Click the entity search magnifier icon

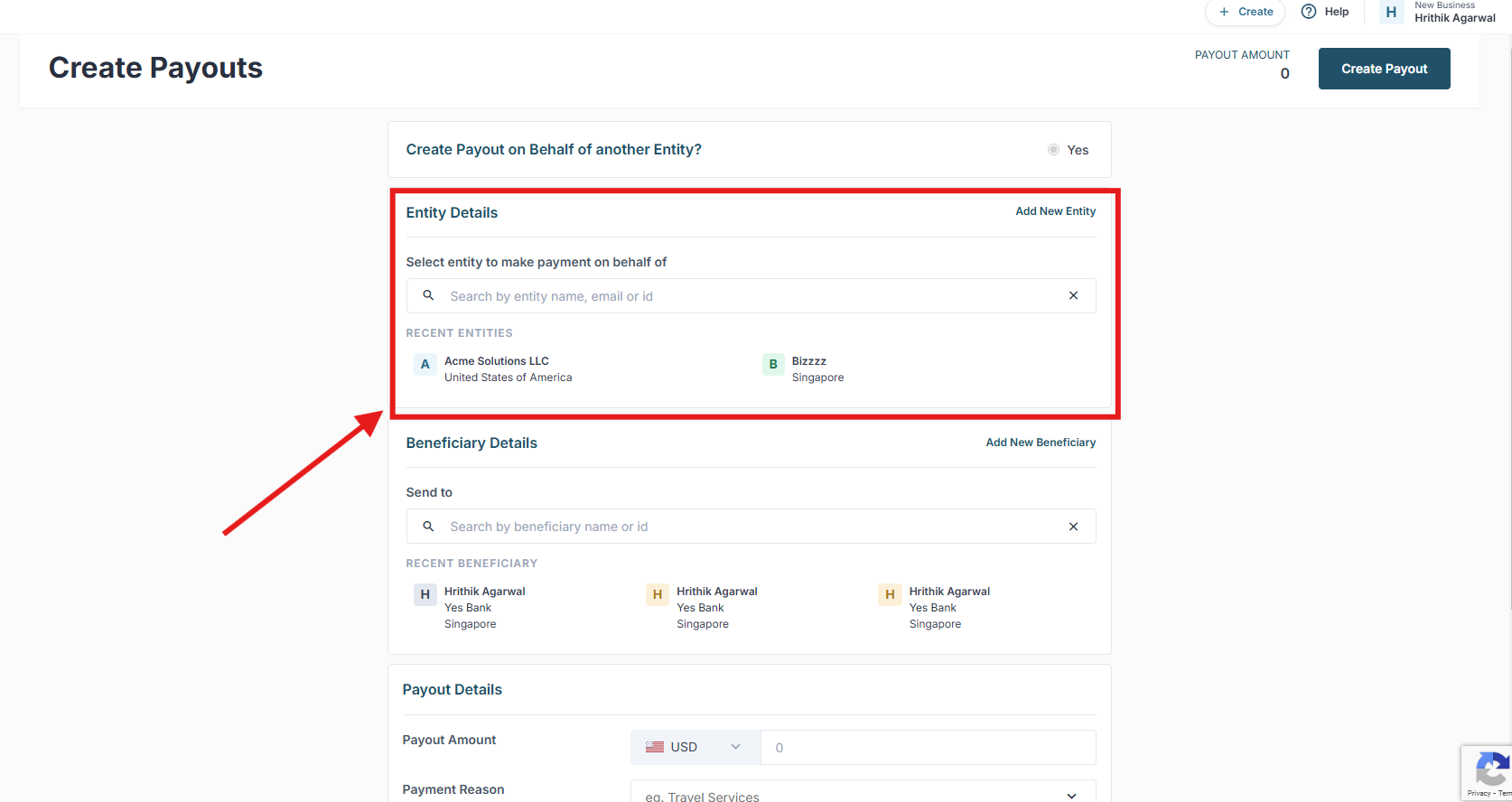click(x=429, y=295)
